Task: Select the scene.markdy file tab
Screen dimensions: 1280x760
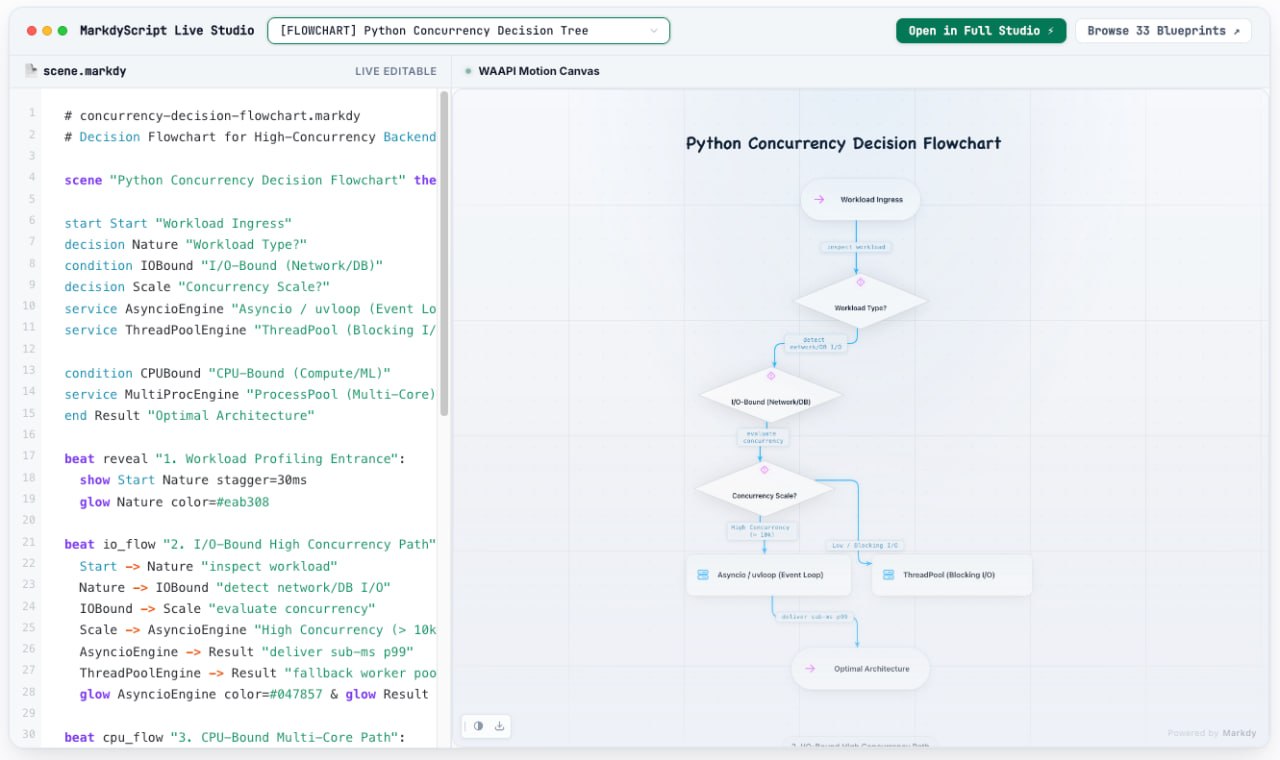Action: [x=76, y=71]
